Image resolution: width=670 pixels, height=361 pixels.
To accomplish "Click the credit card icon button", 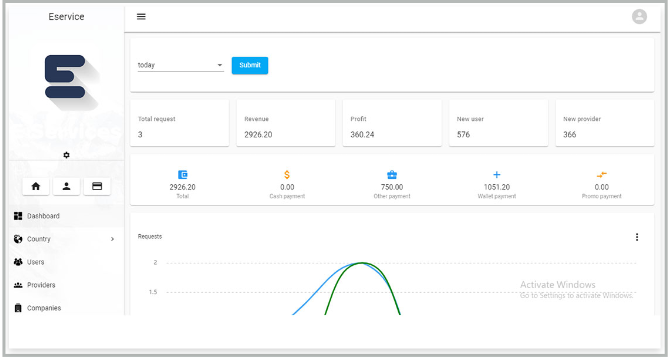I will [x=97, y=186].
